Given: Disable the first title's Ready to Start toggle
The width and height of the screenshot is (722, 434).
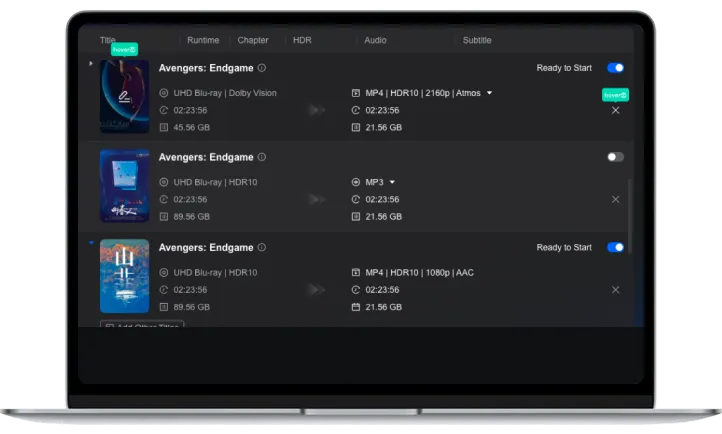Looking at the screenshot, I should tap(615, 68).
